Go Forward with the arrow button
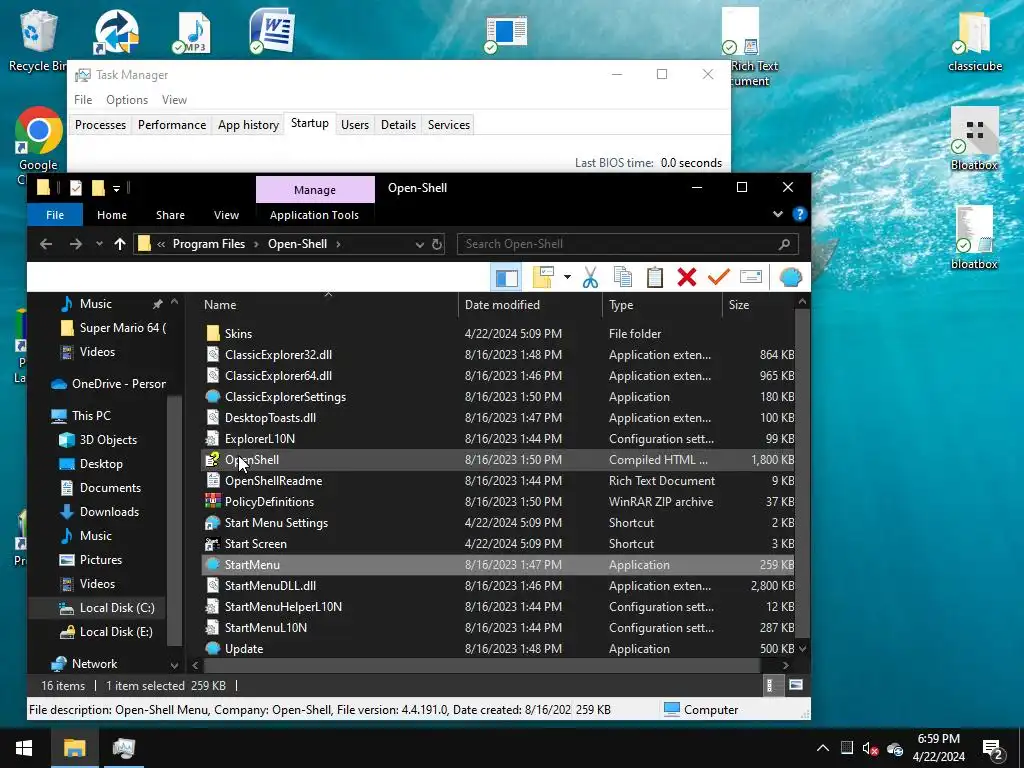This screenshot has width=1024, height=768. tap(76, 244)
